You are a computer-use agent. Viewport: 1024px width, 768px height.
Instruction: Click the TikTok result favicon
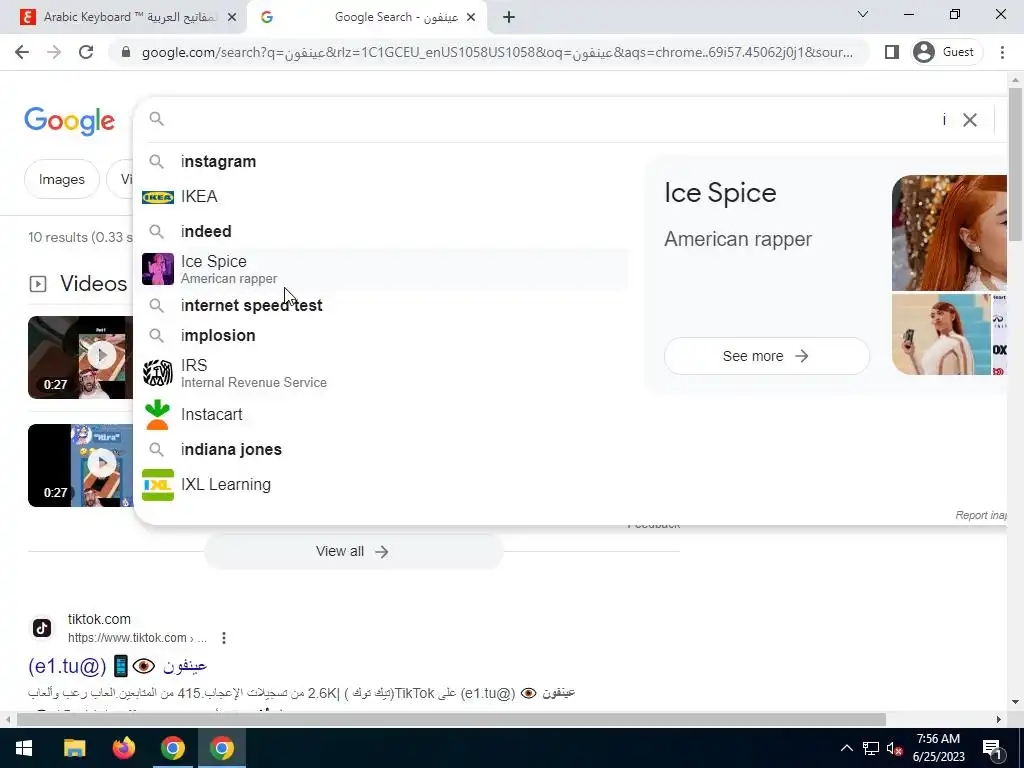(x=42, y=628)
